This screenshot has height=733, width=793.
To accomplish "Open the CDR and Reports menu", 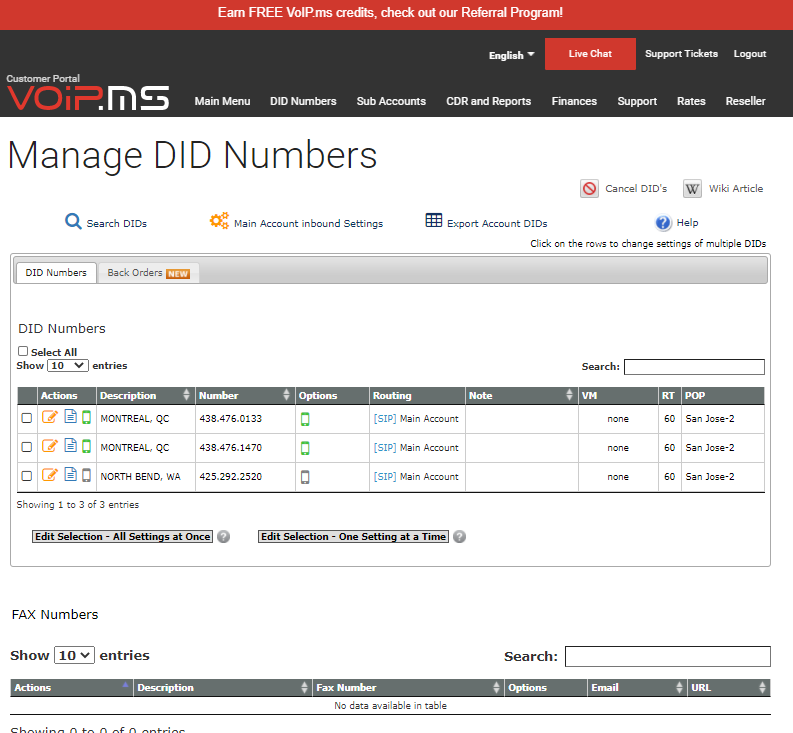I will click(488, 101).
